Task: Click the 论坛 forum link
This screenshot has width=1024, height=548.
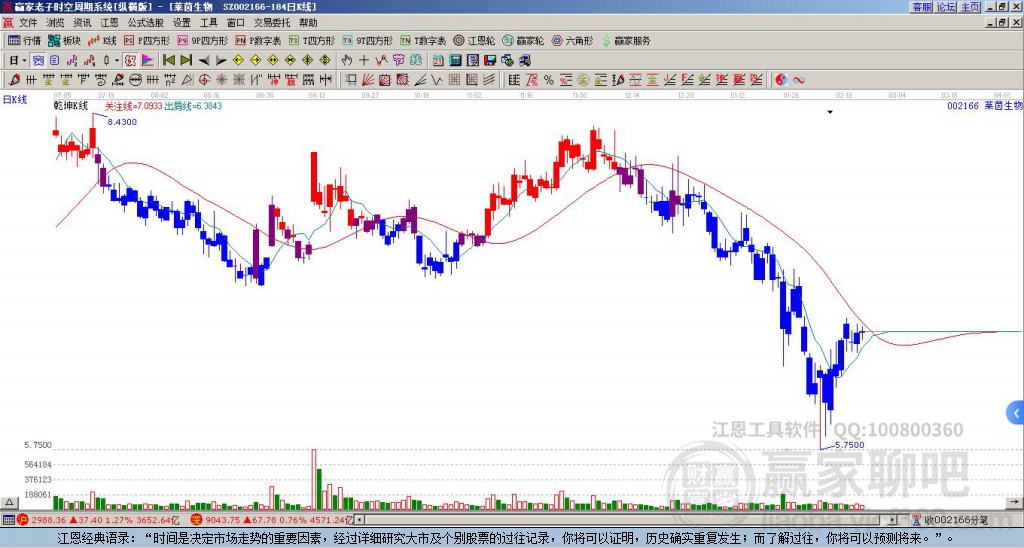Action: click(x=946, y=7)
